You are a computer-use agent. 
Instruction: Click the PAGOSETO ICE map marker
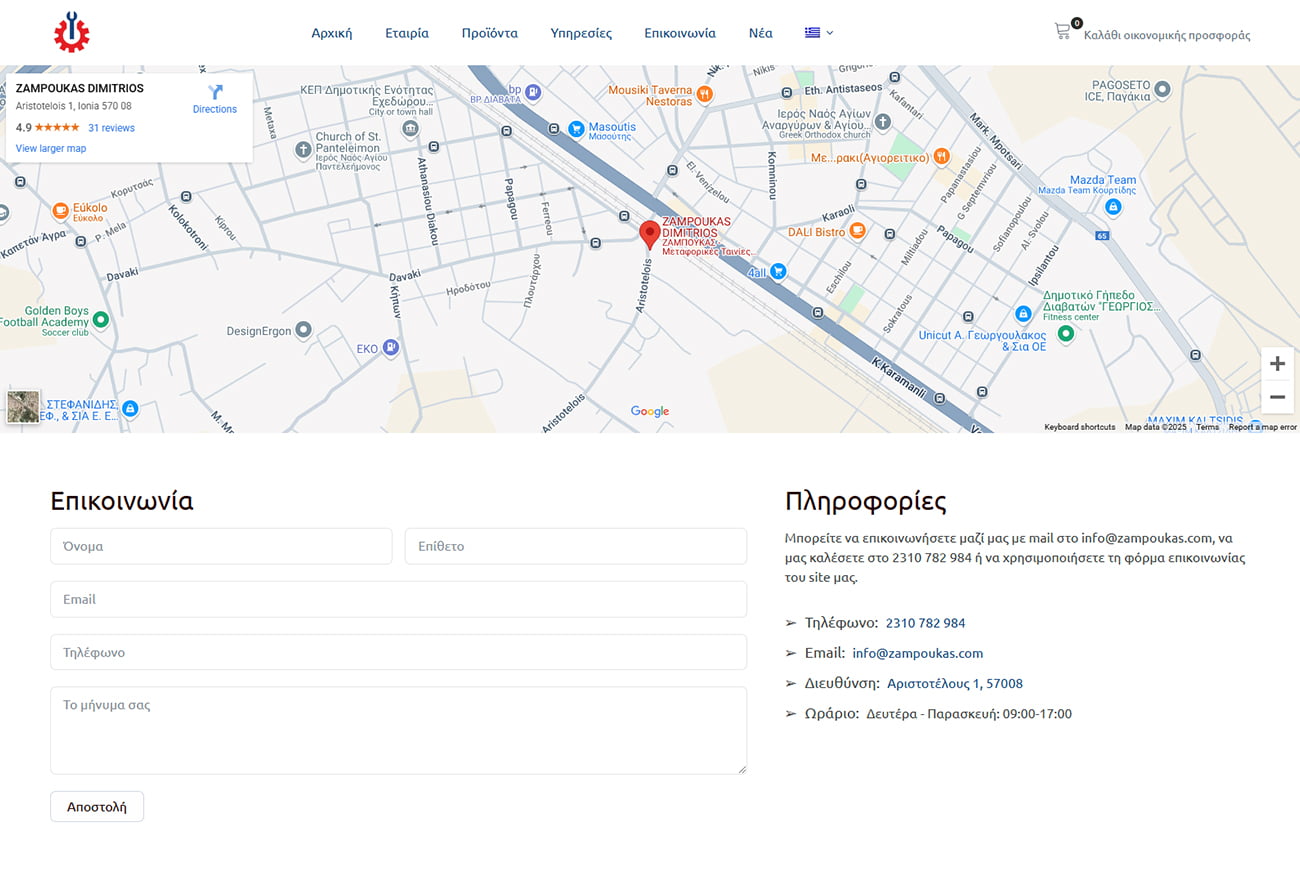pos(1162,90)
